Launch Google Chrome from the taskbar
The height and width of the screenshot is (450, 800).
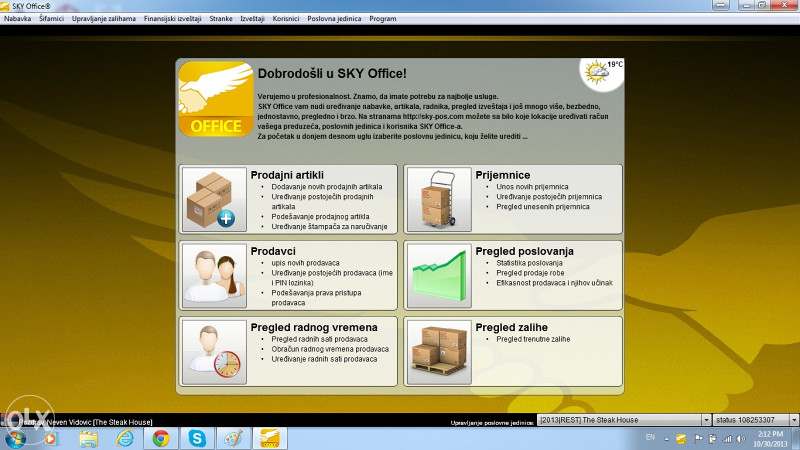pos(161,439)
